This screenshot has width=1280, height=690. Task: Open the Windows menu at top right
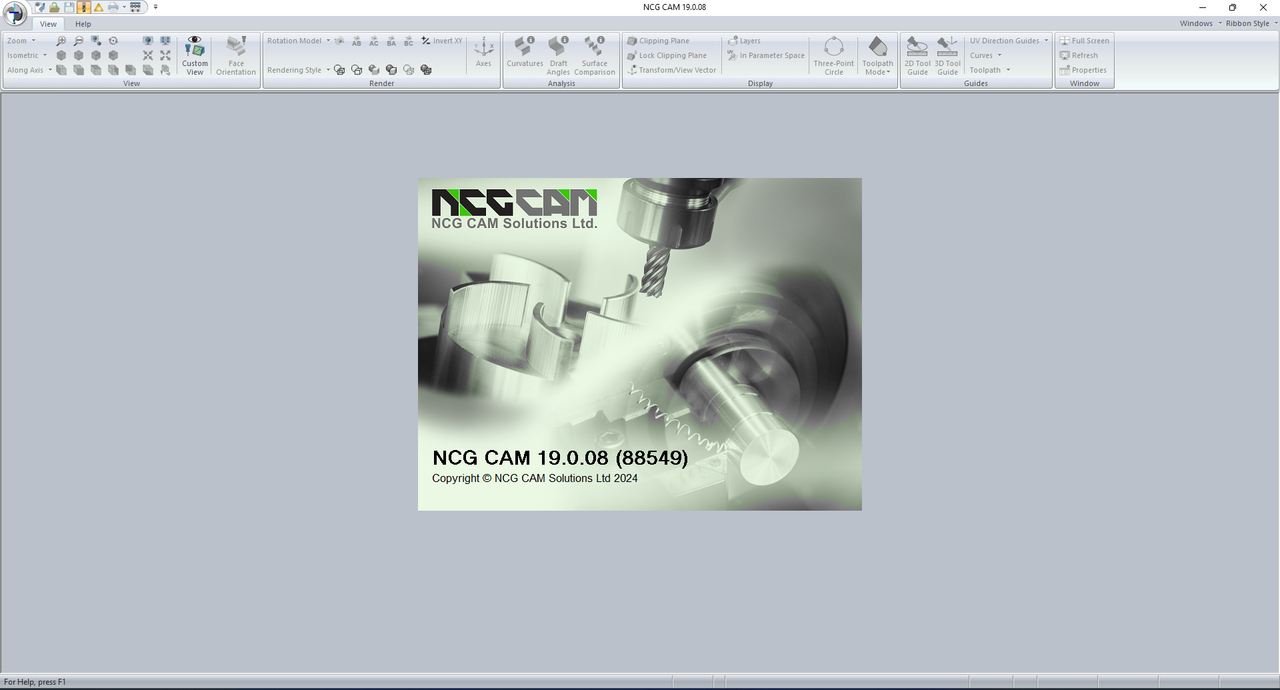[x=1200, y=24]
